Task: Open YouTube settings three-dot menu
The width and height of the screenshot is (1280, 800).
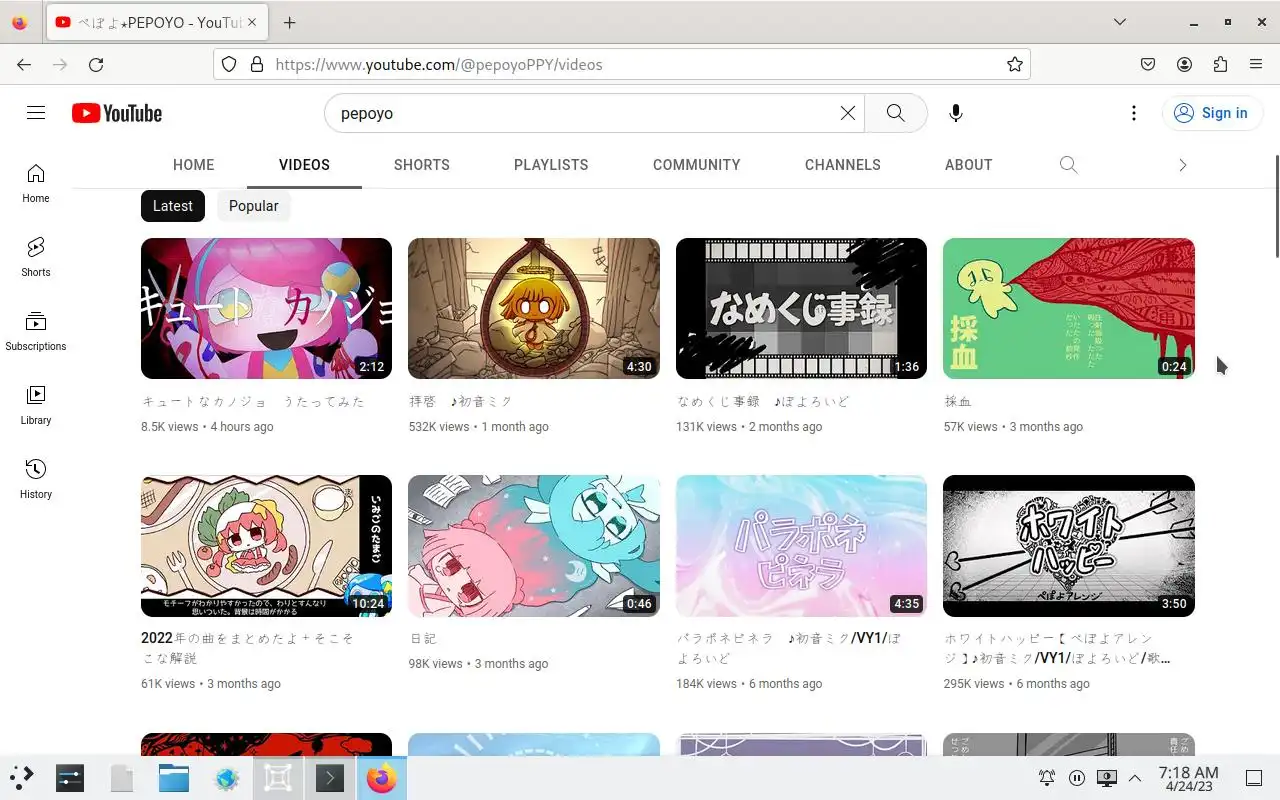Action: pos(1133,113)
